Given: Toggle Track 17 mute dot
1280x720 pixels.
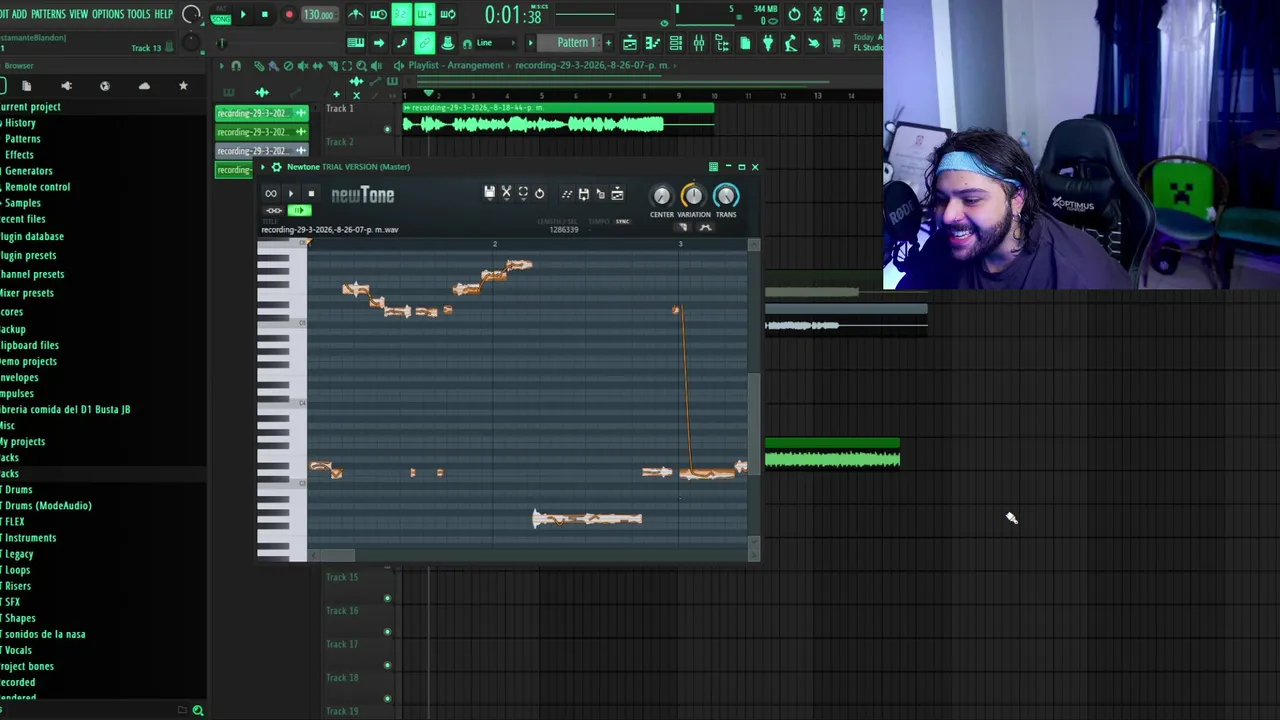Looking at the screenshot, I should (387, 665).
